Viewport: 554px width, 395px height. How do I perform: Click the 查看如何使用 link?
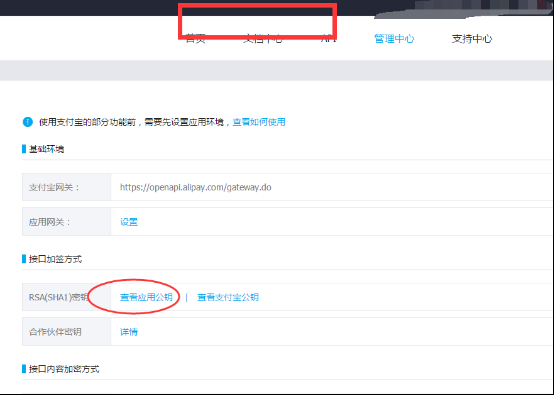259,122
